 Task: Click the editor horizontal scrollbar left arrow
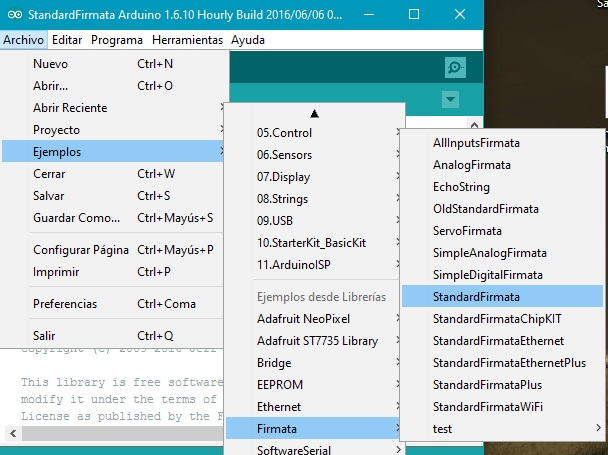click(13, 433)
